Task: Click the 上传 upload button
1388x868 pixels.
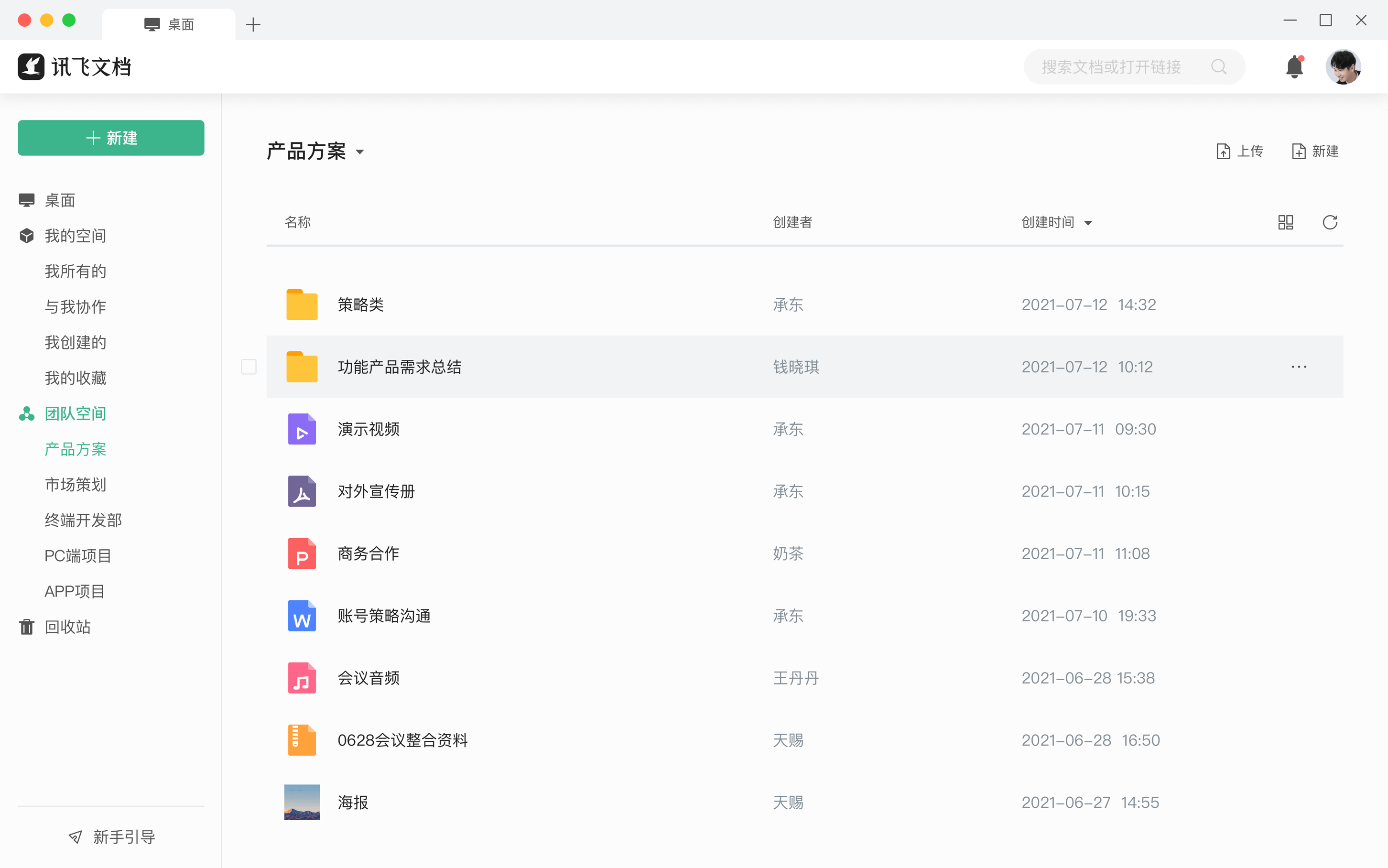Action: click(x=1240, y=151)
